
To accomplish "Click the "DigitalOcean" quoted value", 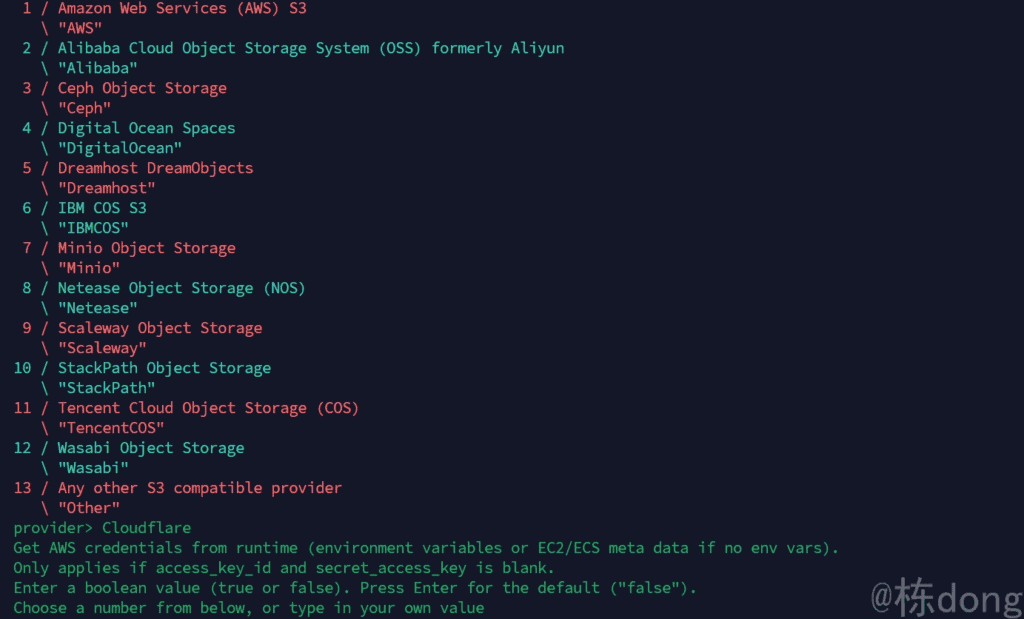I will pos(120,148).
